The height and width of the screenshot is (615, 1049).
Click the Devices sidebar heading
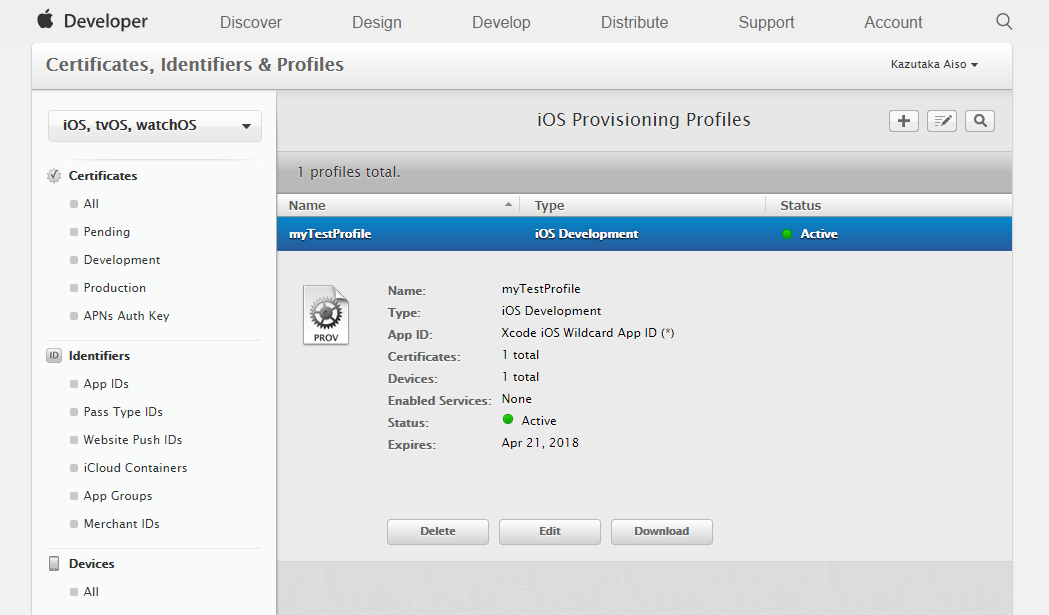coord(91,563)
